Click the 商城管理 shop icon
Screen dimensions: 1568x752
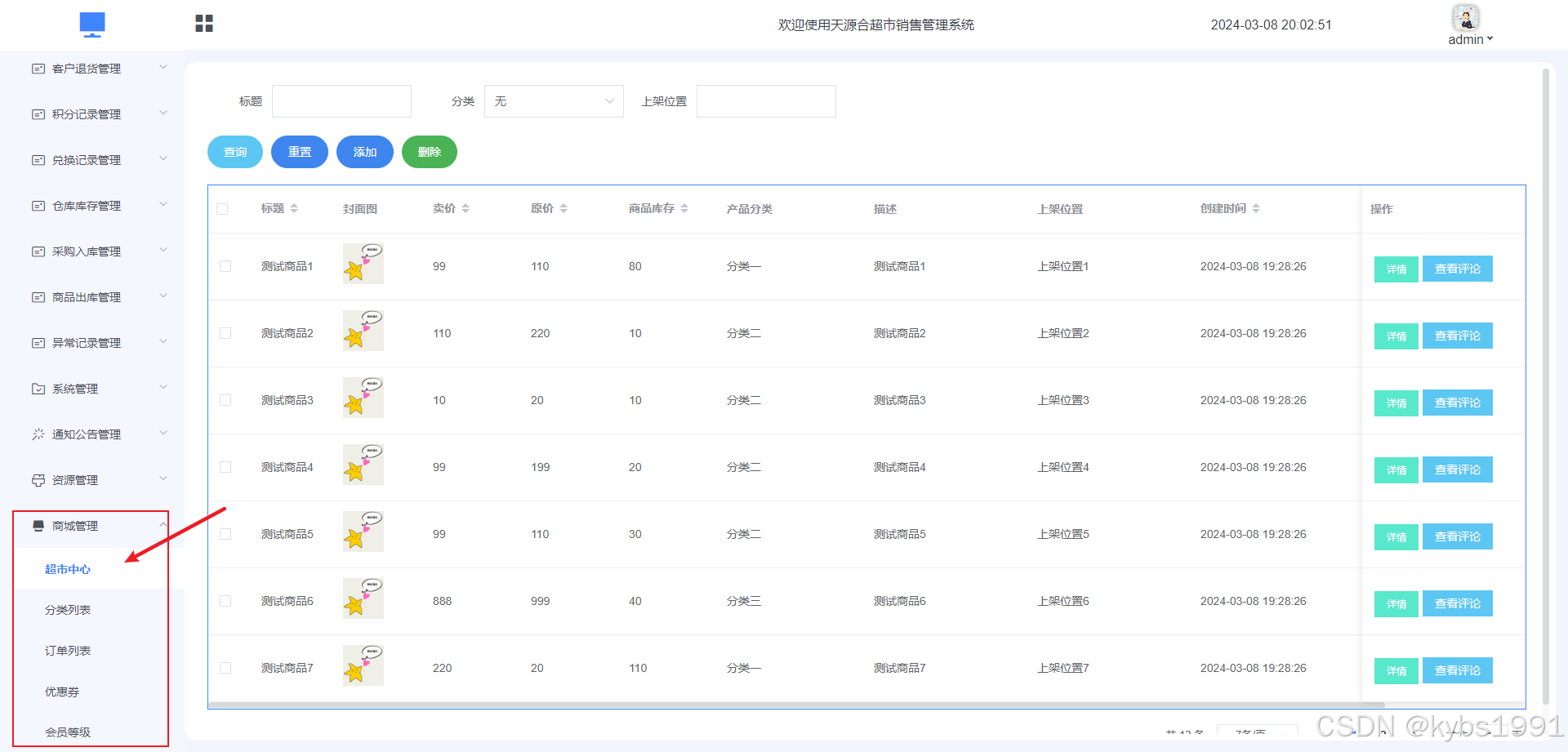38,526
